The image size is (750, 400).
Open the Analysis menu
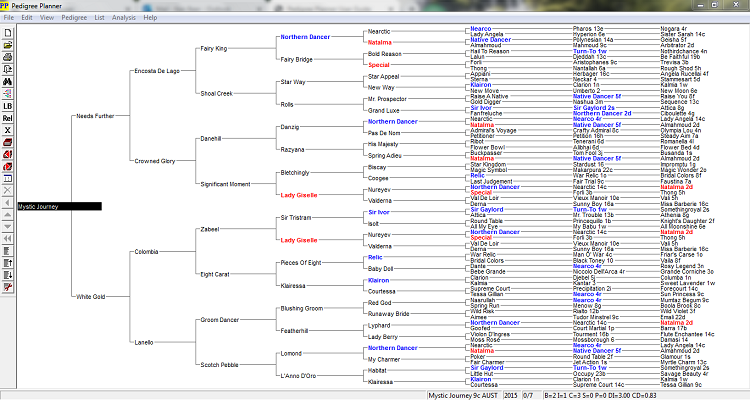pyautogui.click(x=124, y=18)
